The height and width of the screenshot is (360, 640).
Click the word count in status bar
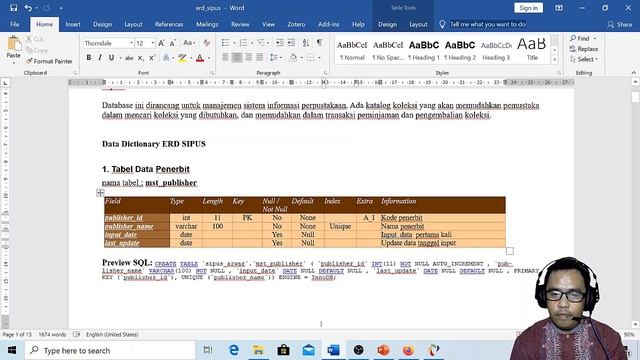(52, 335)
